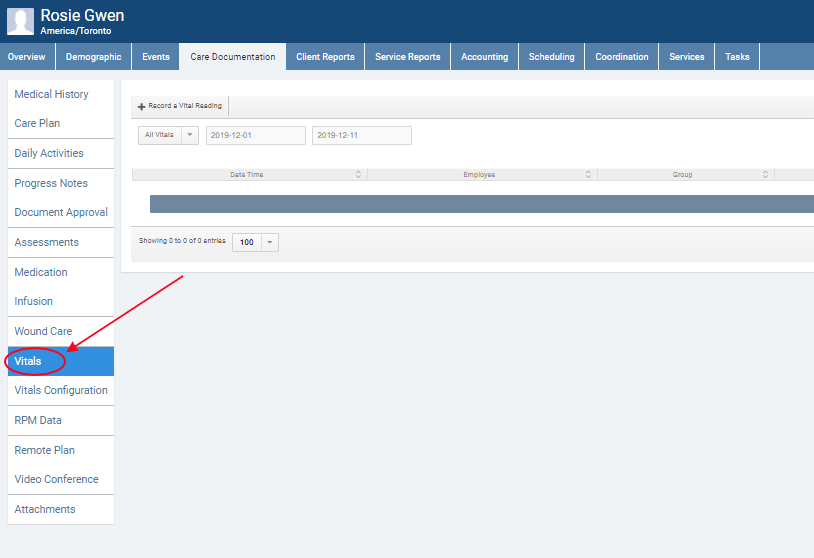Open Vitals Configuration in the sidebar
Image resolution: width=814 pixels, height=558 pixels.
(x=61, y=390)
